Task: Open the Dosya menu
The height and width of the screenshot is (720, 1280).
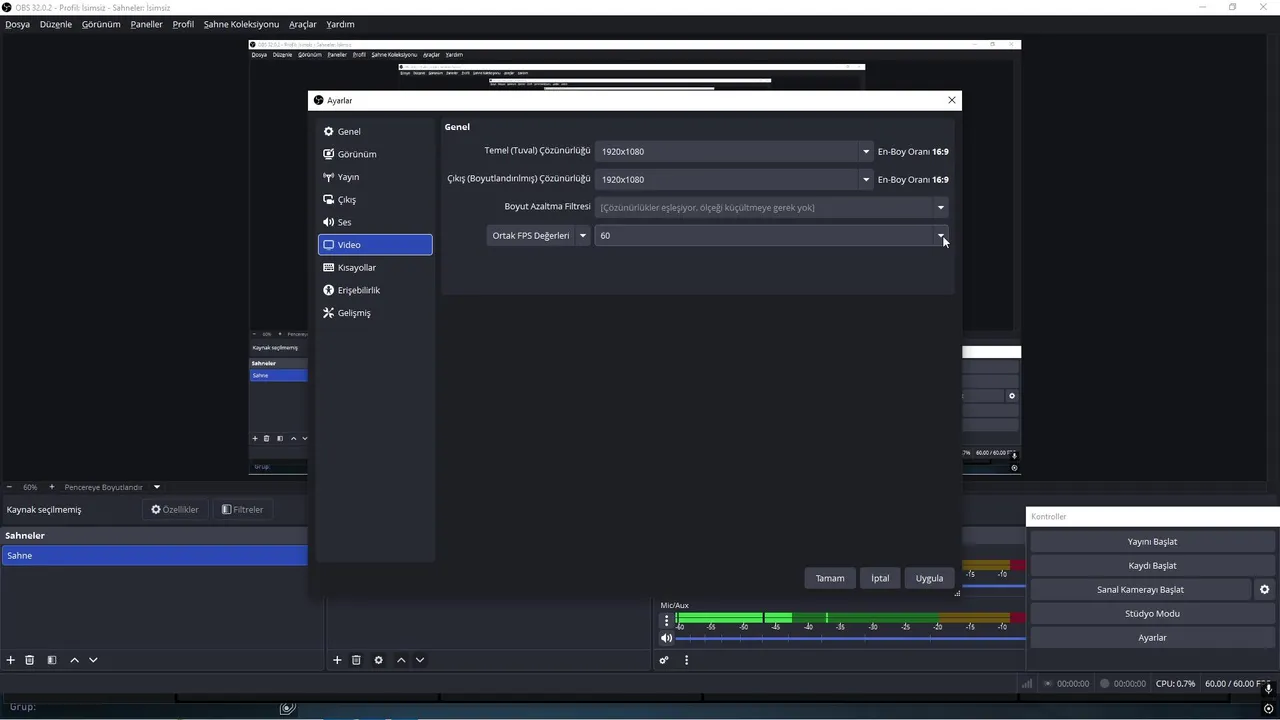Action: click(18, 24)
